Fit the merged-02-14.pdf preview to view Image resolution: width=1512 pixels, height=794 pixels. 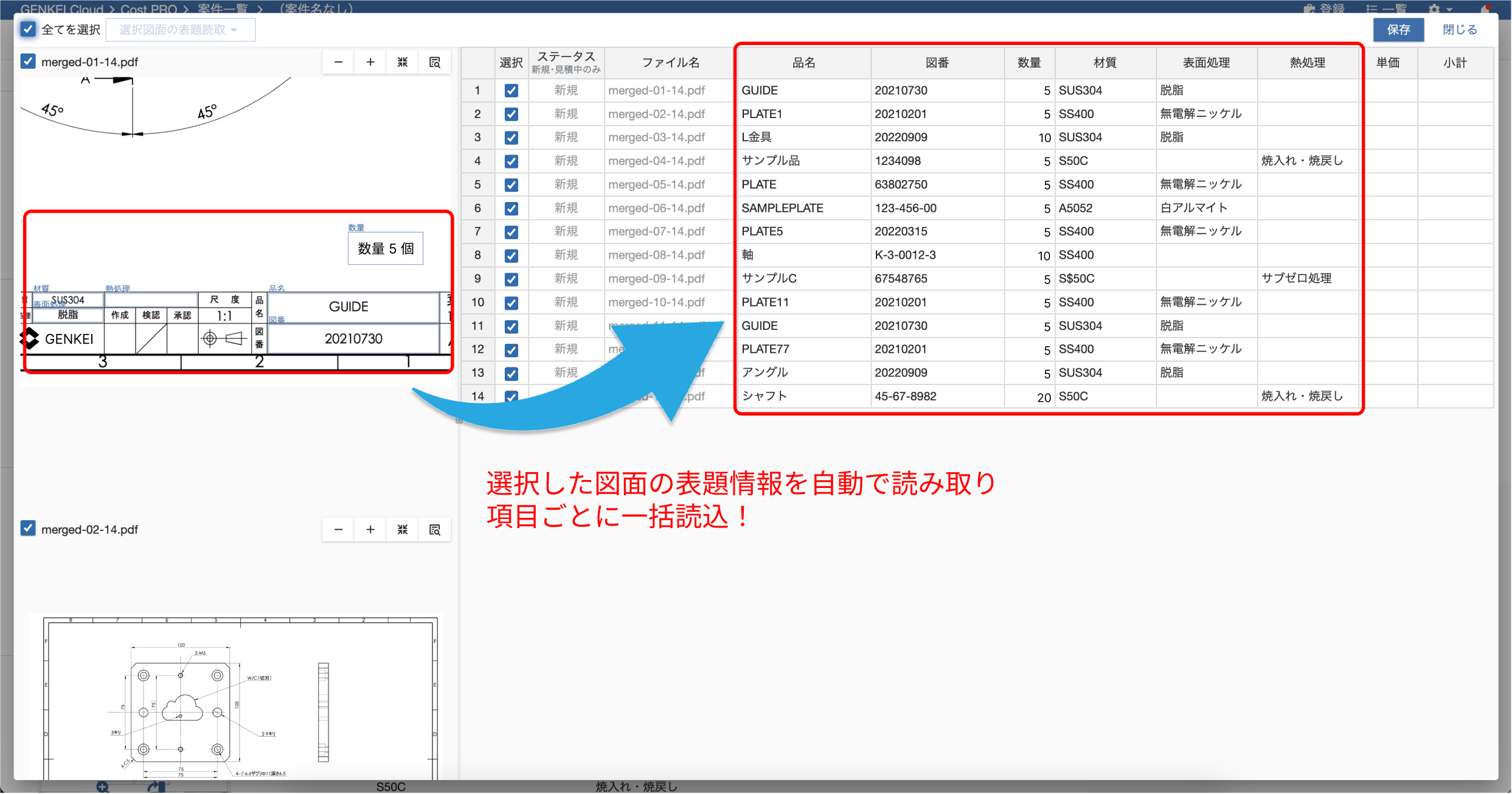pyautogui.click(x=403, y=530)
